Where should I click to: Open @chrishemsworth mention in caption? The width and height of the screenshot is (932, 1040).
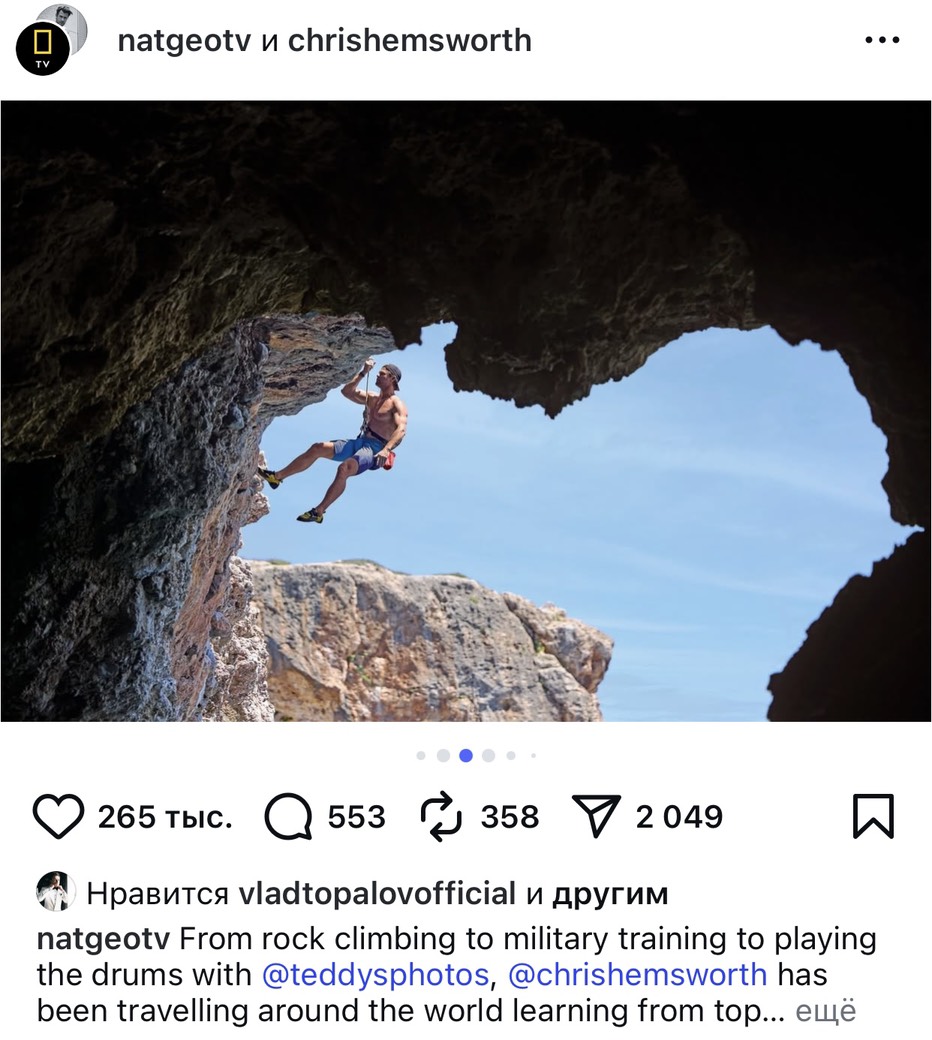coord(637,974)
